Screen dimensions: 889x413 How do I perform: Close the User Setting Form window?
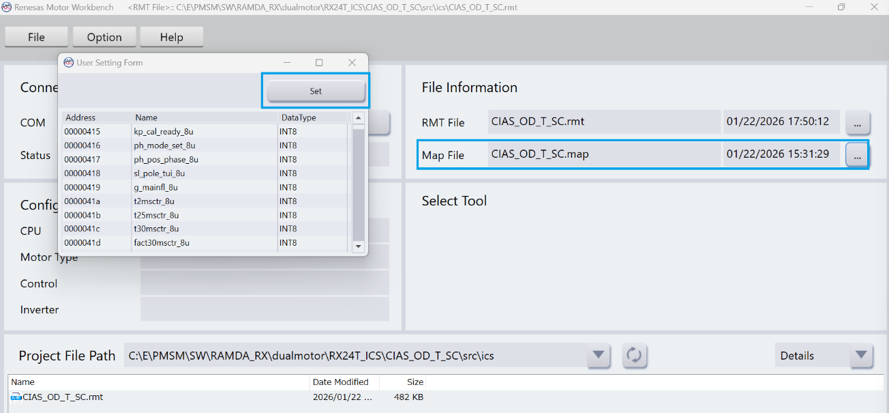[x=352, y=62]
